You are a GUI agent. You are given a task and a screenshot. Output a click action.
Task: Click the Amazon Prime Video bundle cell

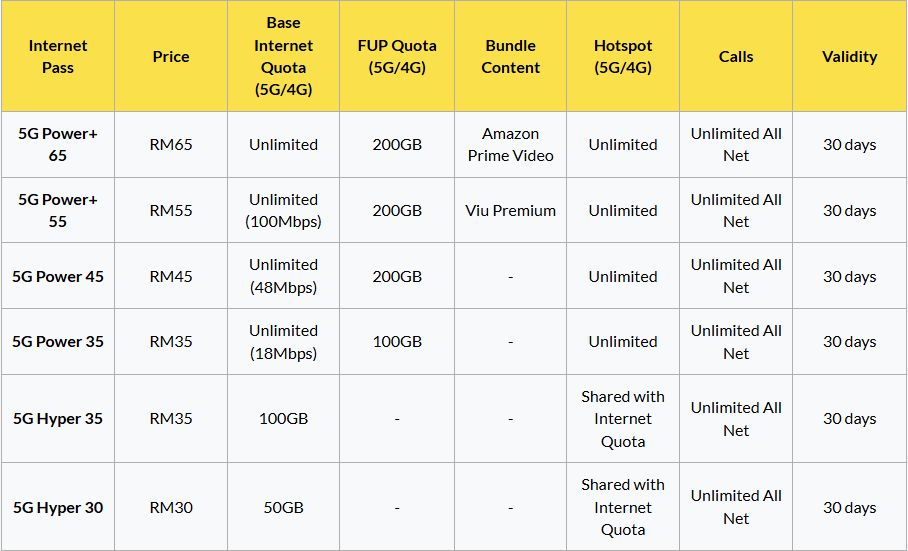point(510,144)
